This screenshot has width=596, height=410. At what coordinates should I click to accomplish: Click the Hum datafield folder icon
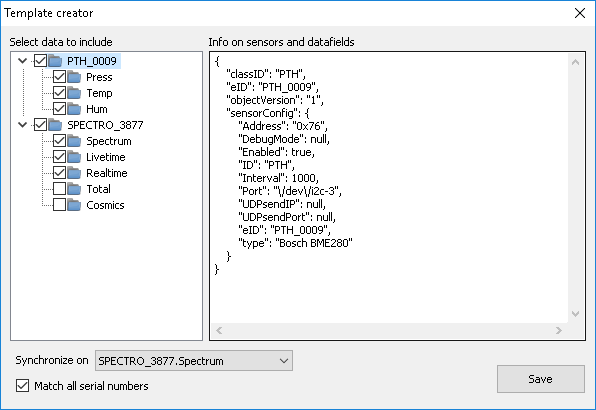74,109
